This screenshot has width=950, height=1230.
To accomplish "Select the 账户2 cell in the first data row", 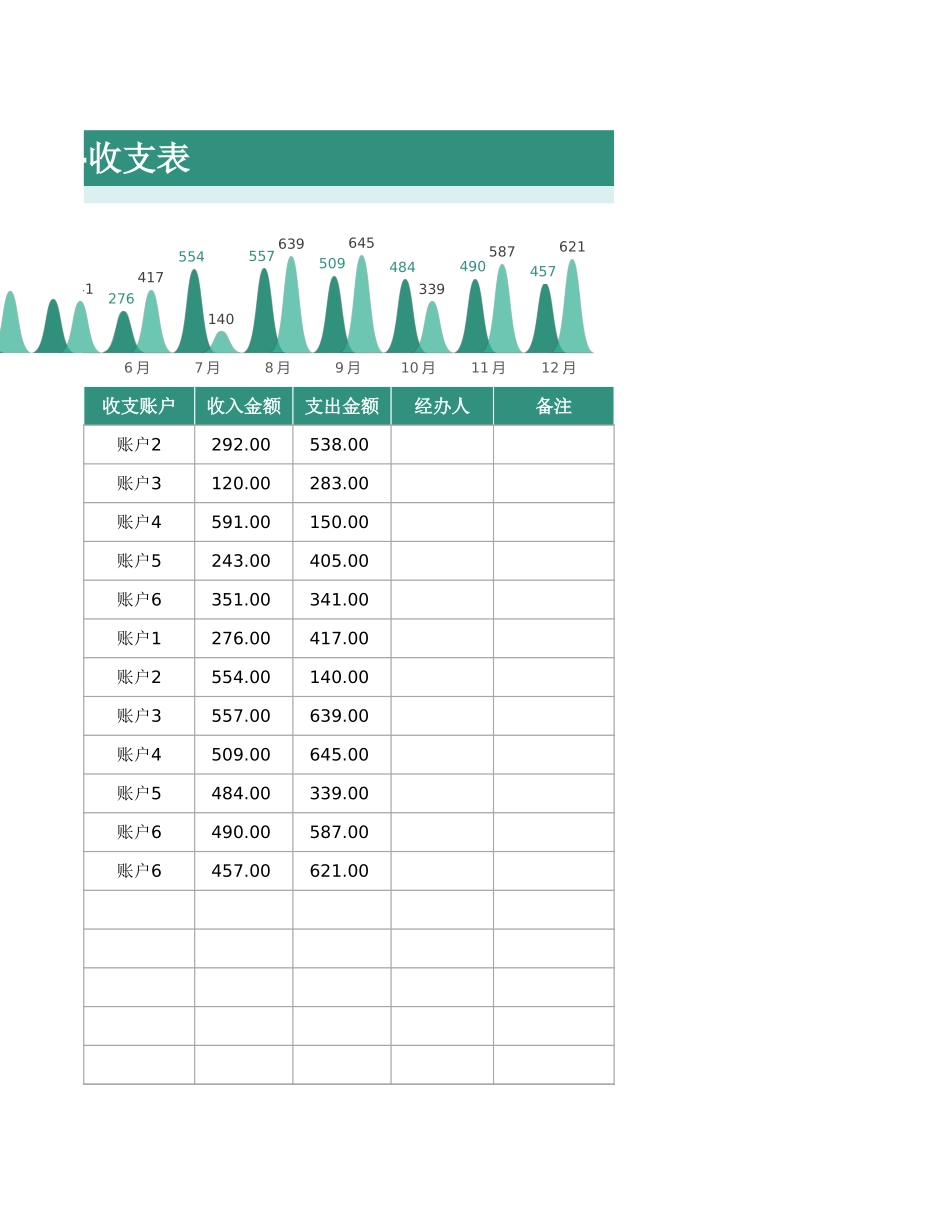I will click(138, 444).
